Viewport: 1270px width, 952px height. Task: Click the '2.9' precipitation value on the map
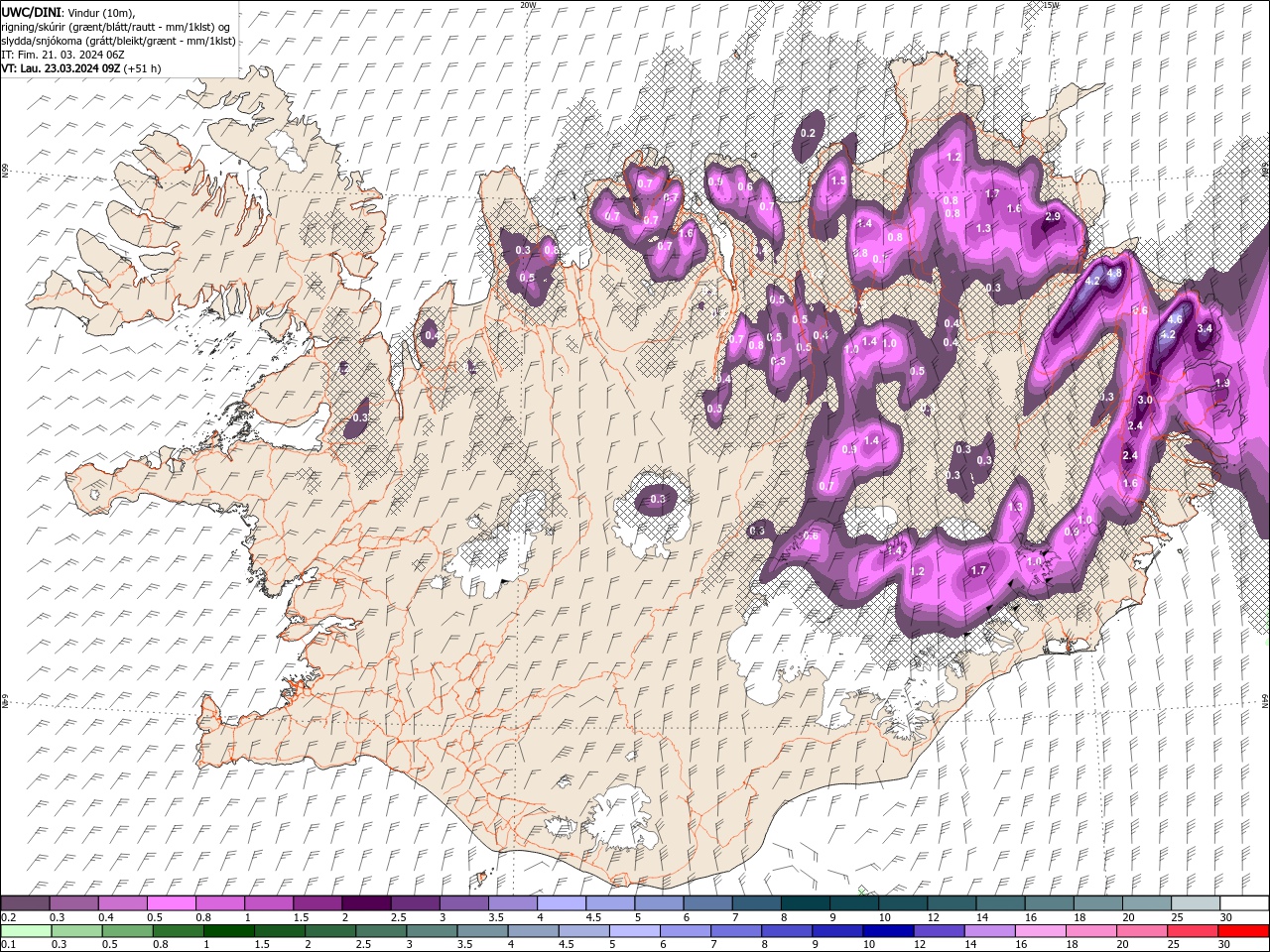click(1054, 216)
